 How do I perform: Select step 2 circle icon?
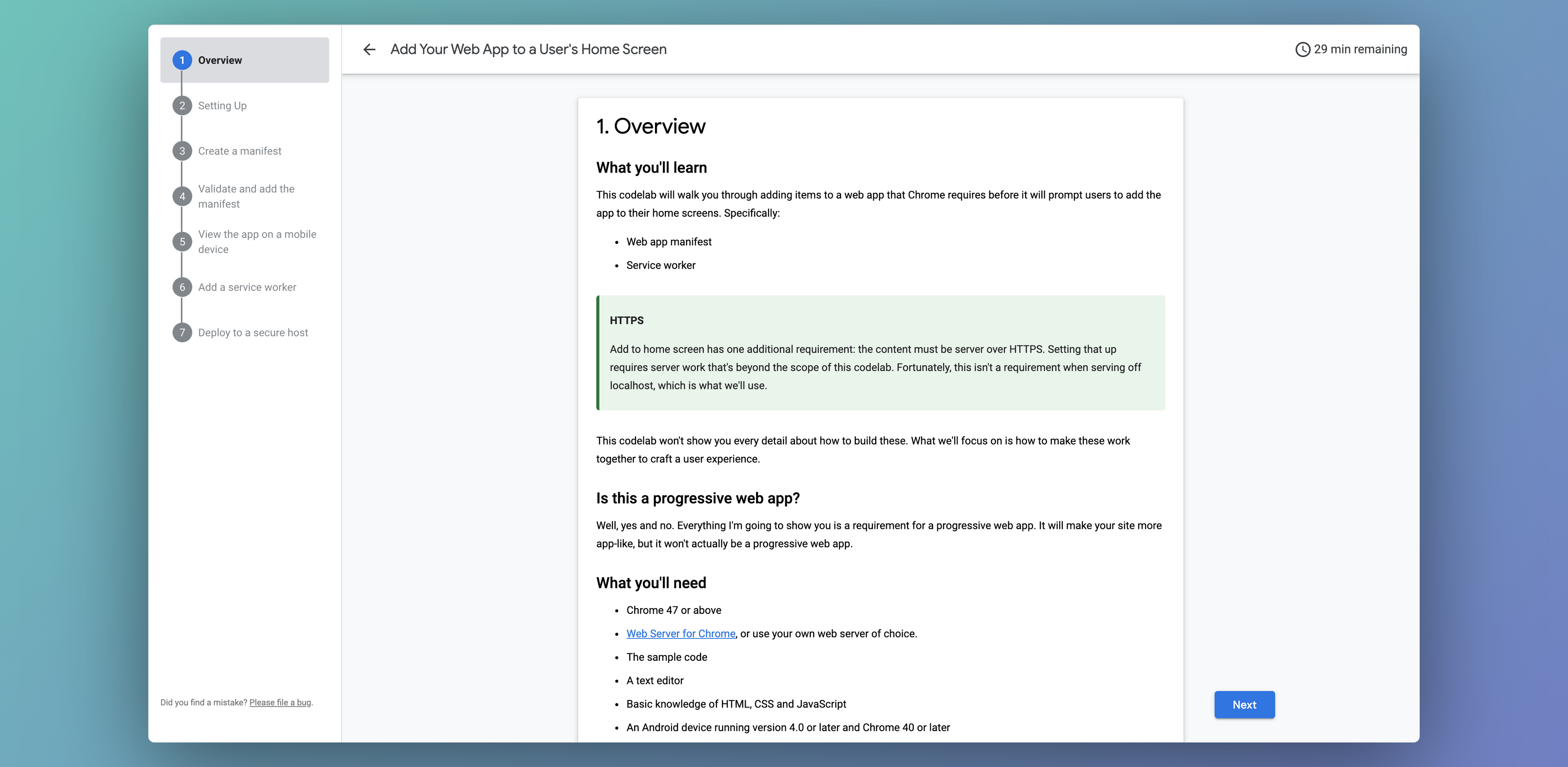pos(182,106)
